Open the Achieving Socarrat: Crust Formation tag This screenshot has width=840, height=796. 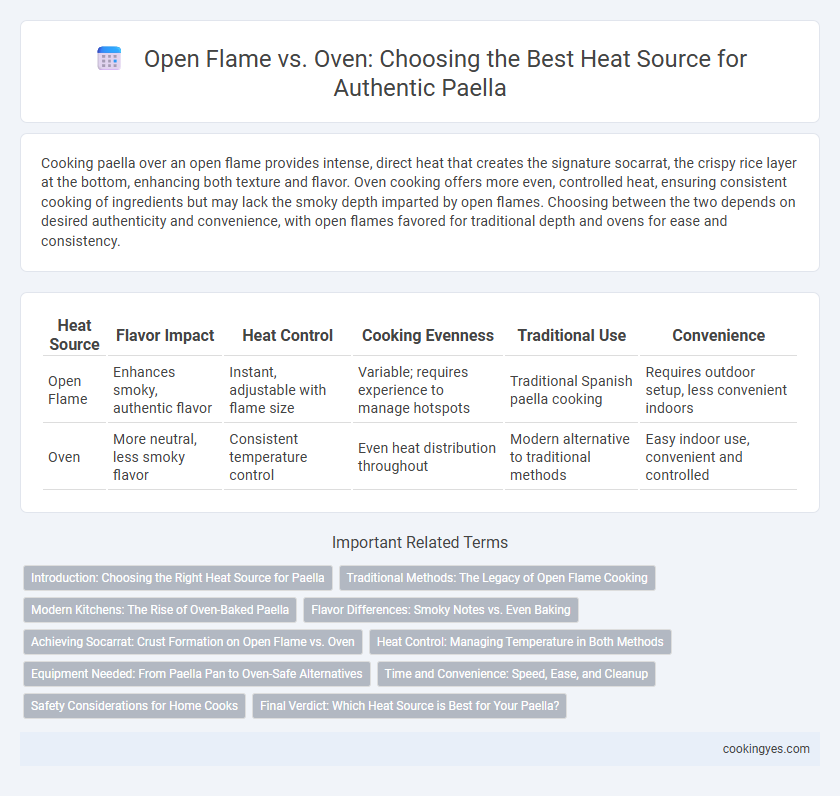(193, 642)
